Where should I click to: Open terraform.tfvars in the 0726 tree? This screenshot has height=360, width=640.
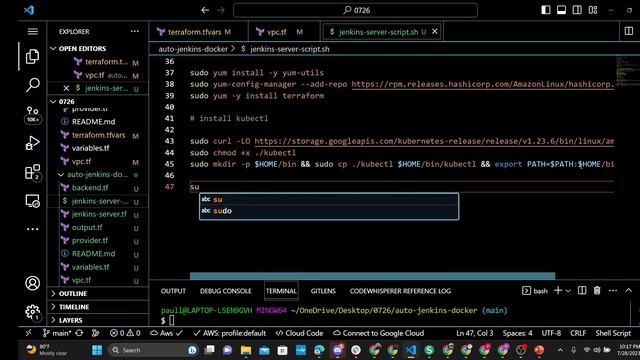click(x=98, y=135)
